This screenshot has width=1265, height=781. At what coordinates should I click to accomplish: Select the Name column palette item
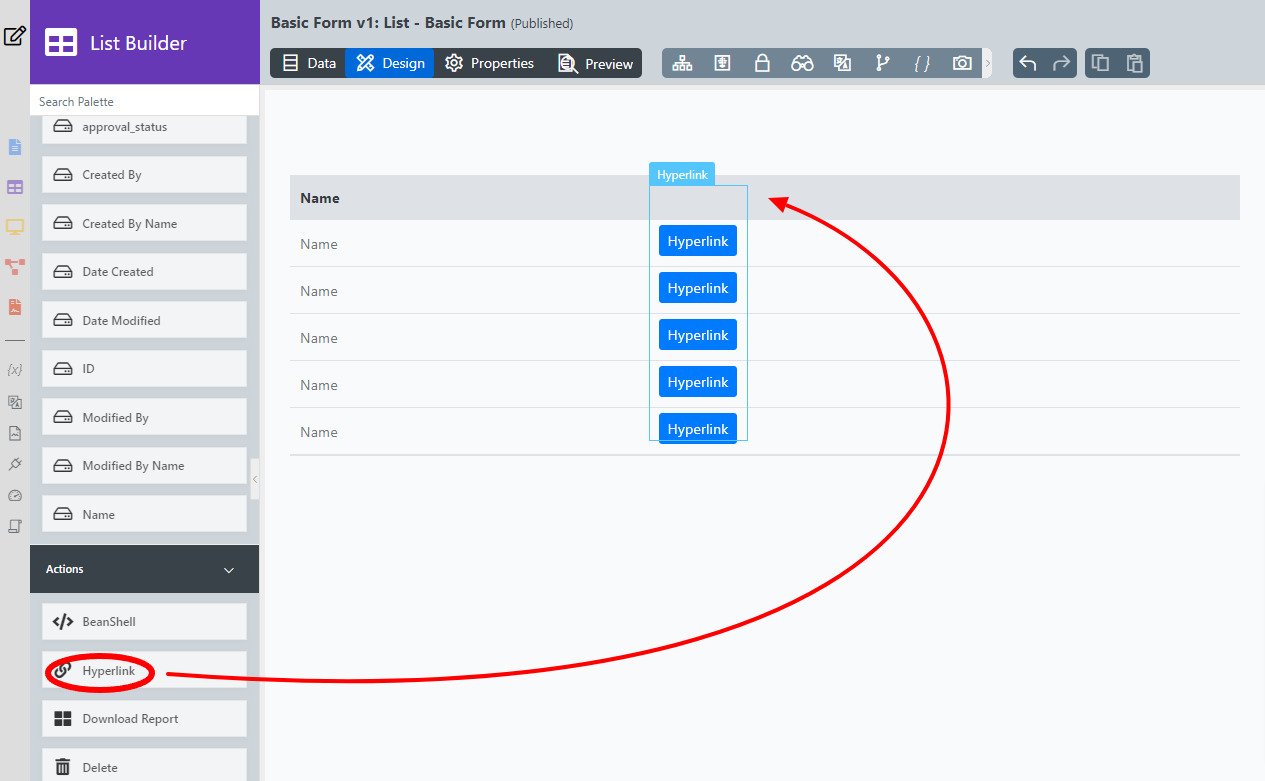[144, 514]
